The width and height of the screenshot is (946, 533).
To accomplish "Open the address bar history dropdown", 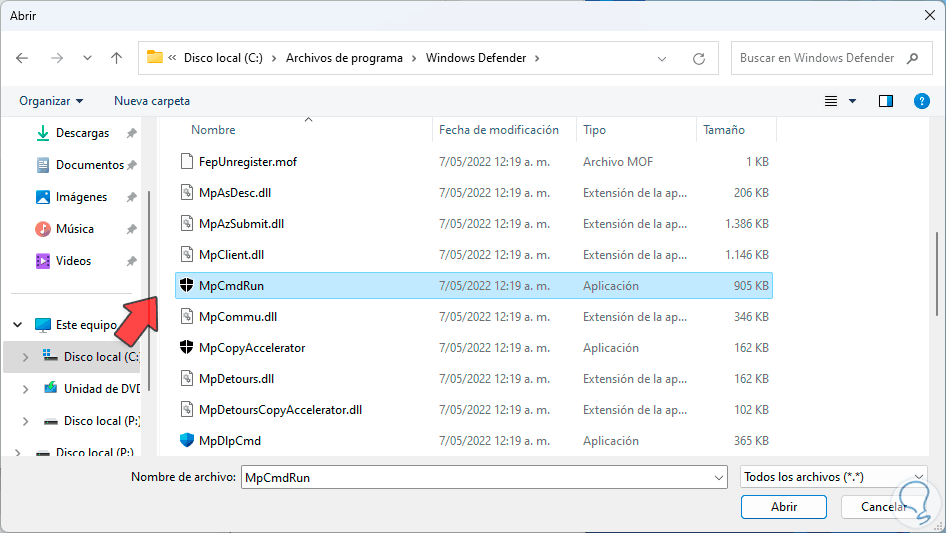I will 662,59.
